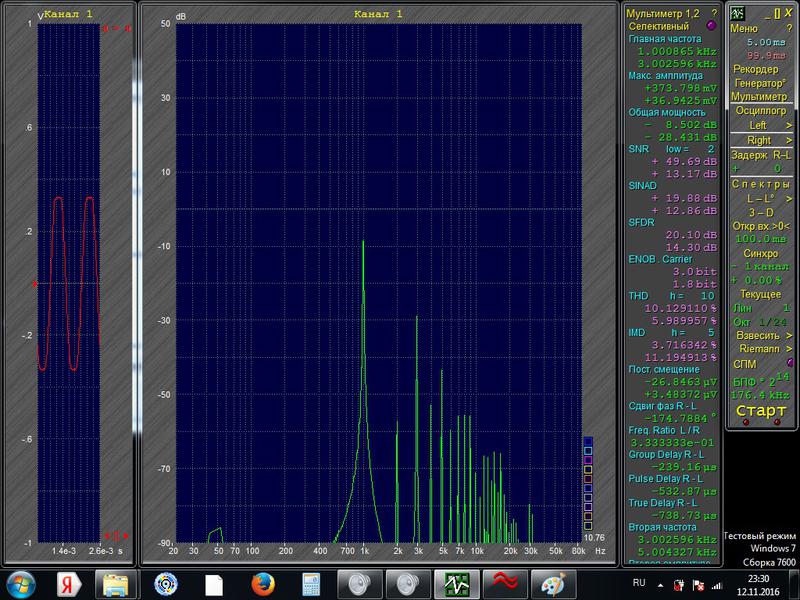Select the 3 – D spectrum mode
800x600 pixels.
click(761, 212)
